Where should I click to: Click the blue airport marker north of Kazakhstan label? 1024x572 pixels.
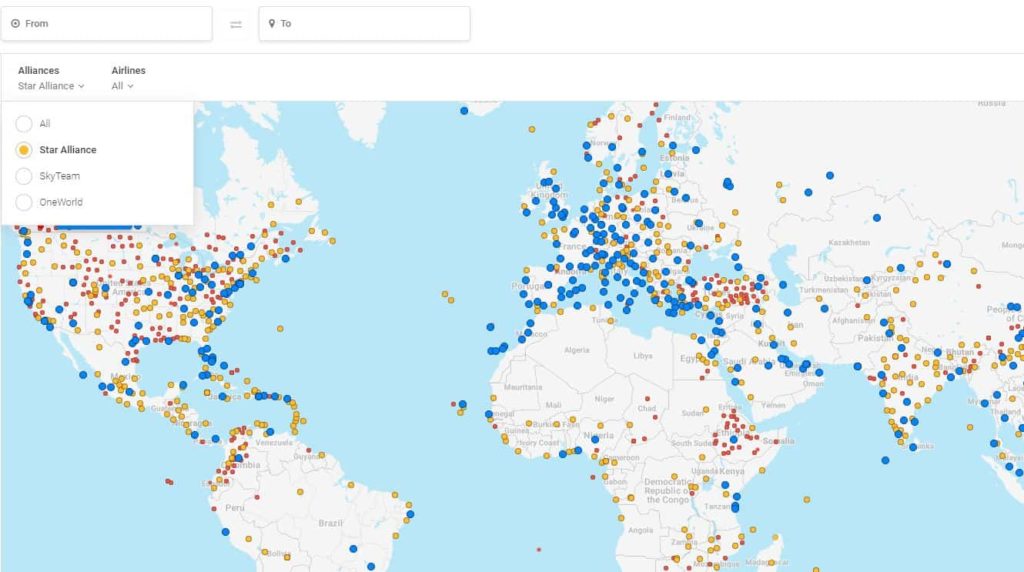(x=877, y=217)
